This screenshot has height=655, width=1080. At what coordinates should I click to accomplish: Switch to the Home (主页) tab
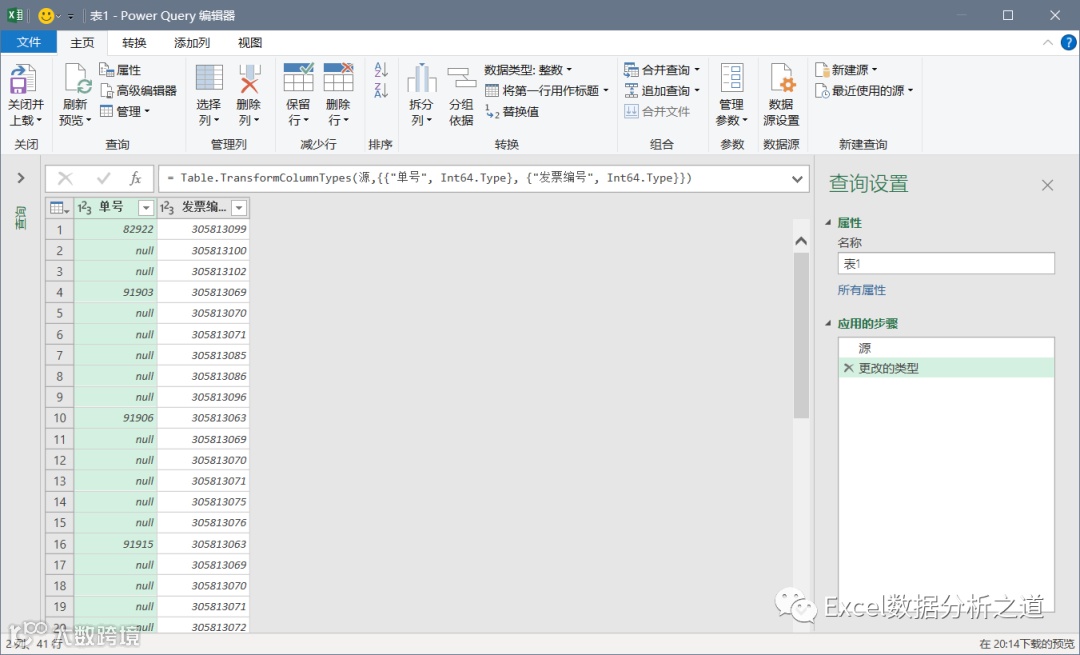point(82,42)
